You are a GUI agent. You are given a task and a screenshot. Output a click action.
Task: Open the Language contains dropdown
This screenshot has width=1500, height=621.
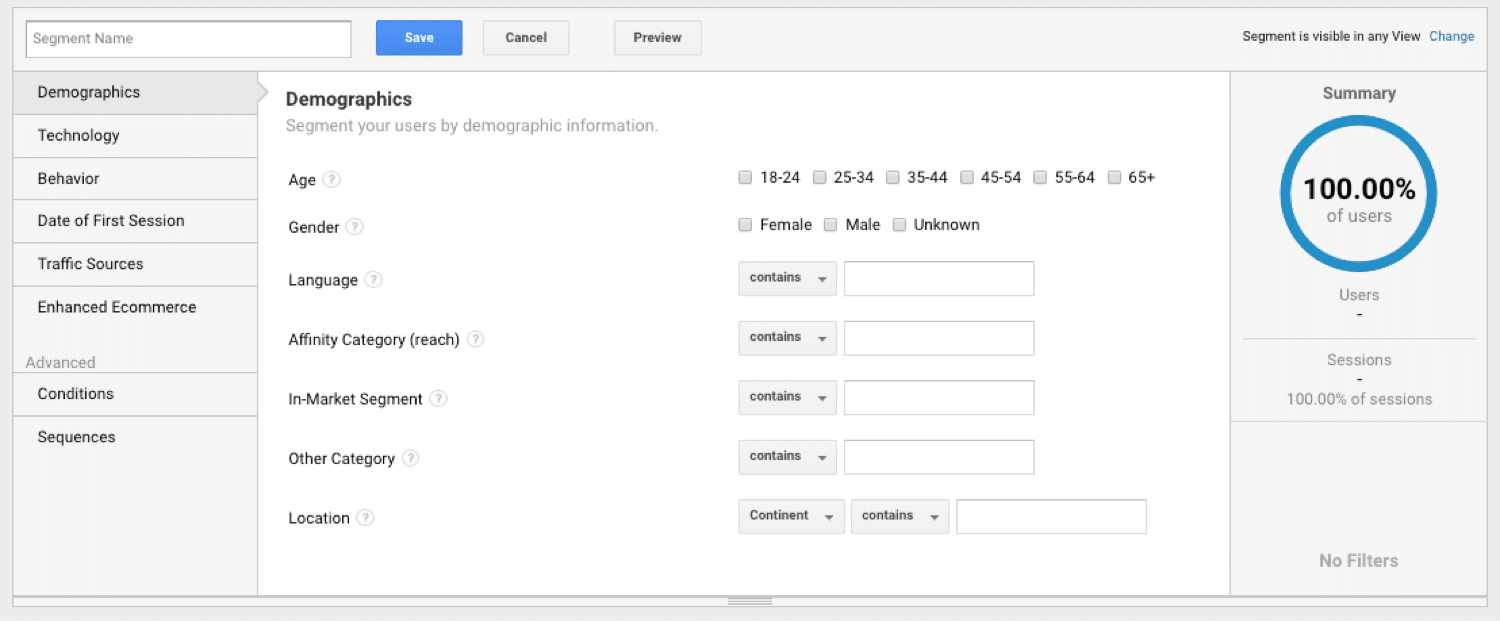[787, 278]
